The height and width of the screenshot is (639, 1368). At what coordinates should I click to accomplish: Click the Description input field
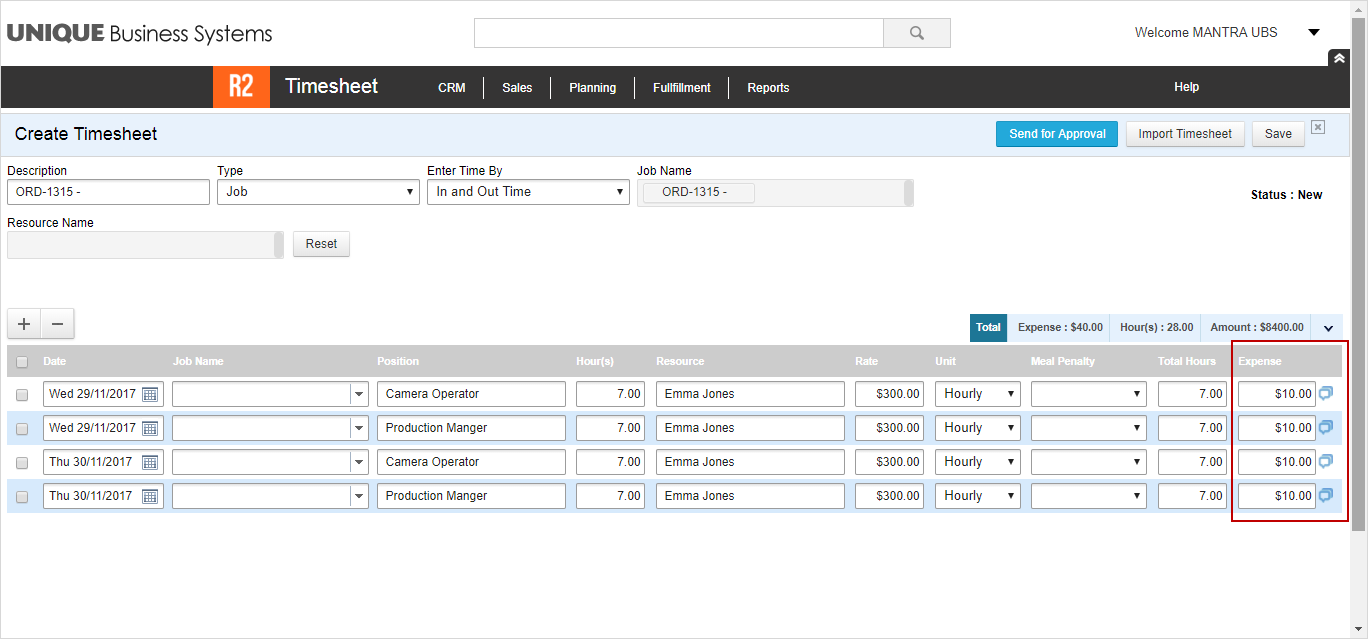coord(108,192)
